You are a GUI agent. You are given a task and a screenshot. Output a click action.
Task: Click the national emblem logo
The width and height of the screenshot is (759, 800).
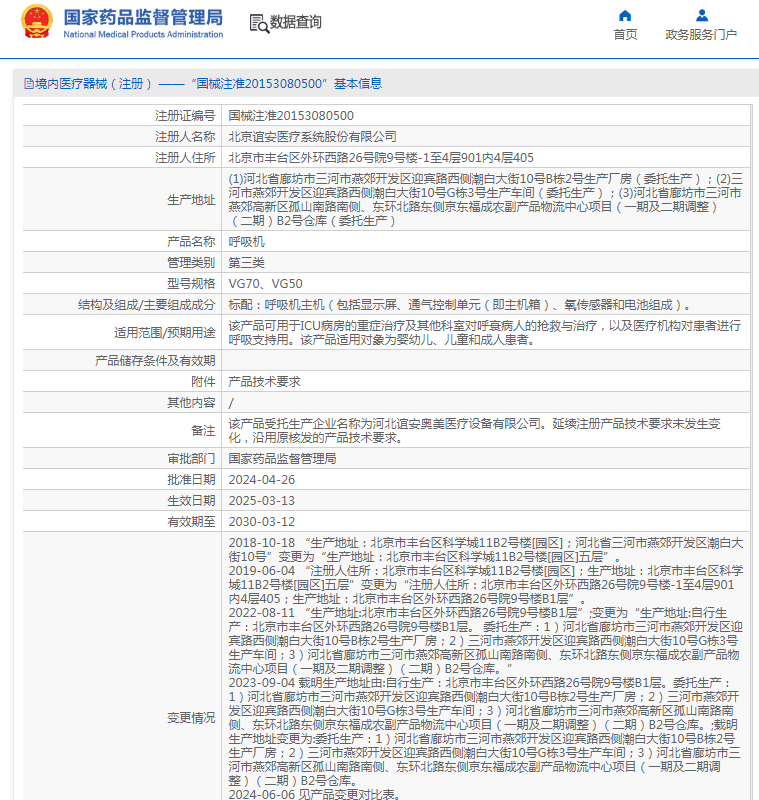pyautogui.click(x=36, y=22)
